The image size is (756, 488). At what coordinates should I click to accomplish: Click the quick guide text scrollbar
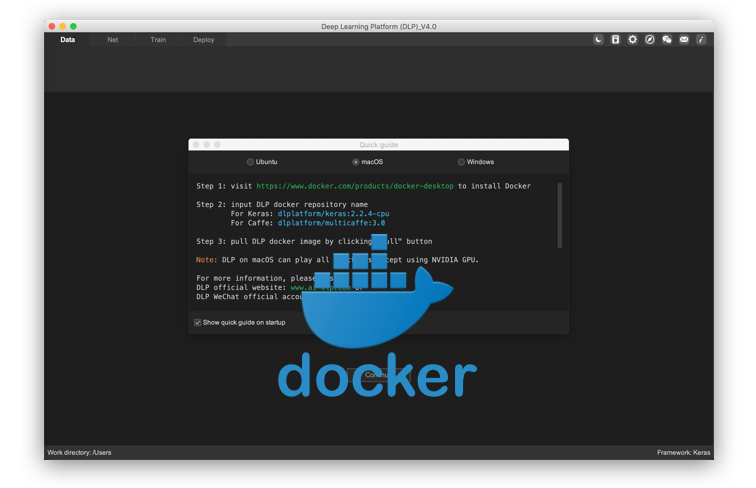tap(560, 215)
